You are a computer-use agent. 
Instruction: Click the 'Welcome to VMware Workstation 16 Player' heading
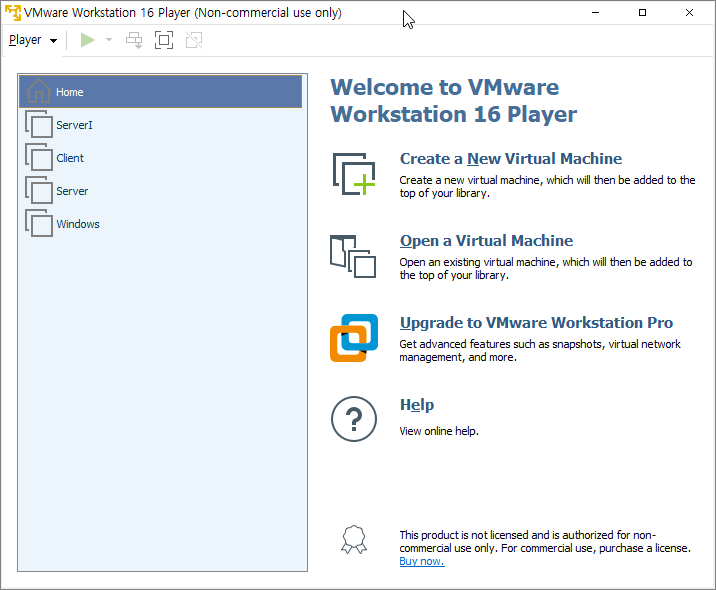pyautogui.click(x=453, y=100)
